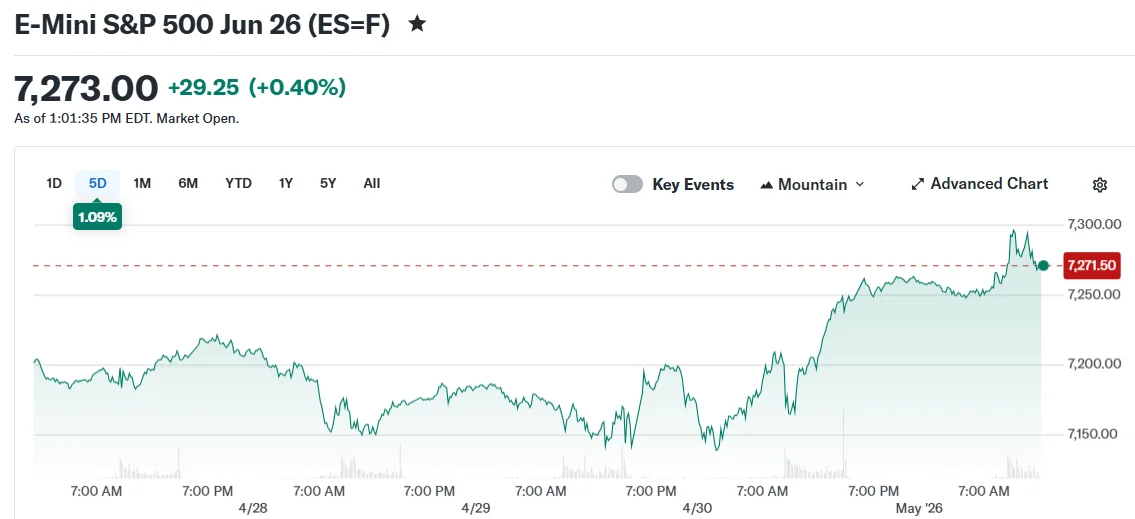Select the 5D time range tab
This screenshot has height=519, width=1135.
[98, 183]
